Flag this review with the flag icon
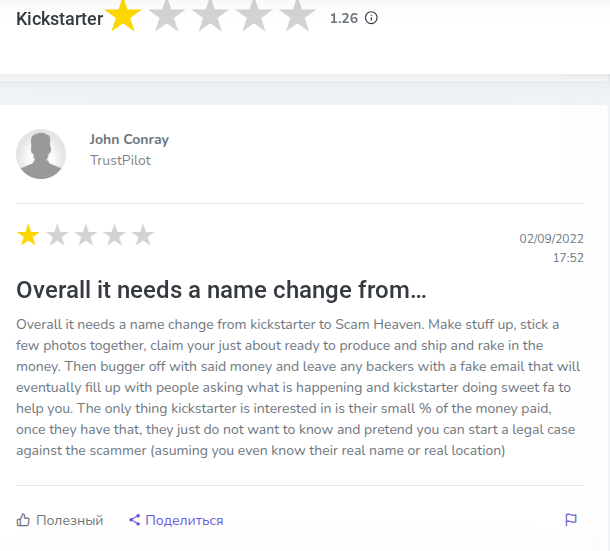This screenshot has width=610, height=551. pos(571,520)
